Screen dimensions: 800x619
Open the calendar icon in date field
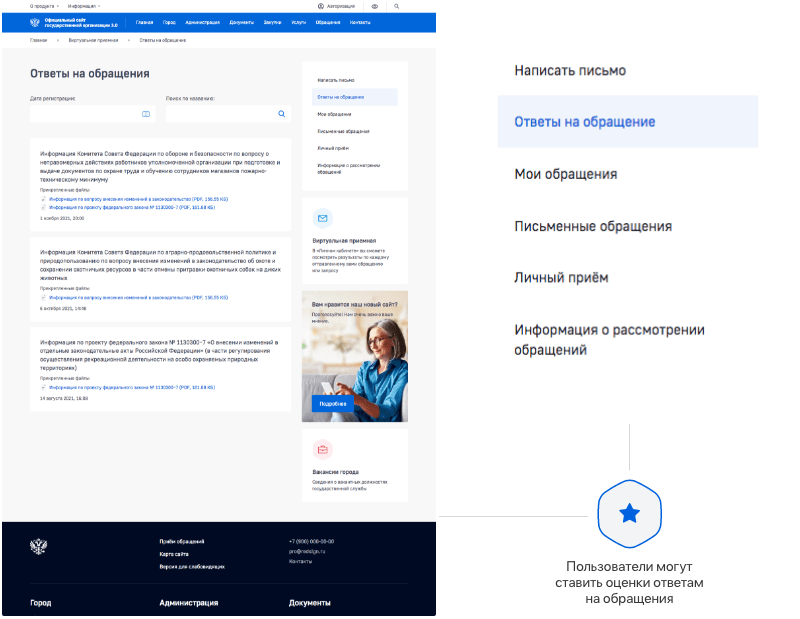(146, 114)
